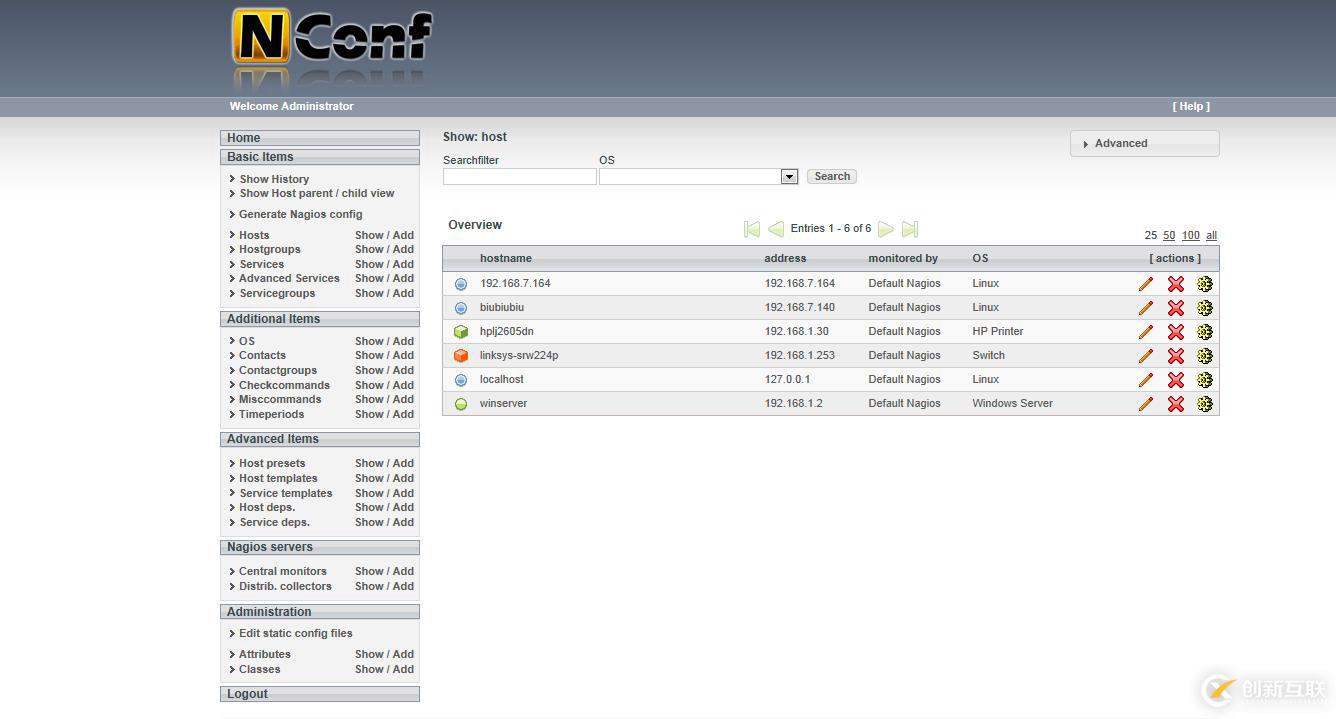
Task: Click Show for Timeperiods
Action: click(369, 414)
